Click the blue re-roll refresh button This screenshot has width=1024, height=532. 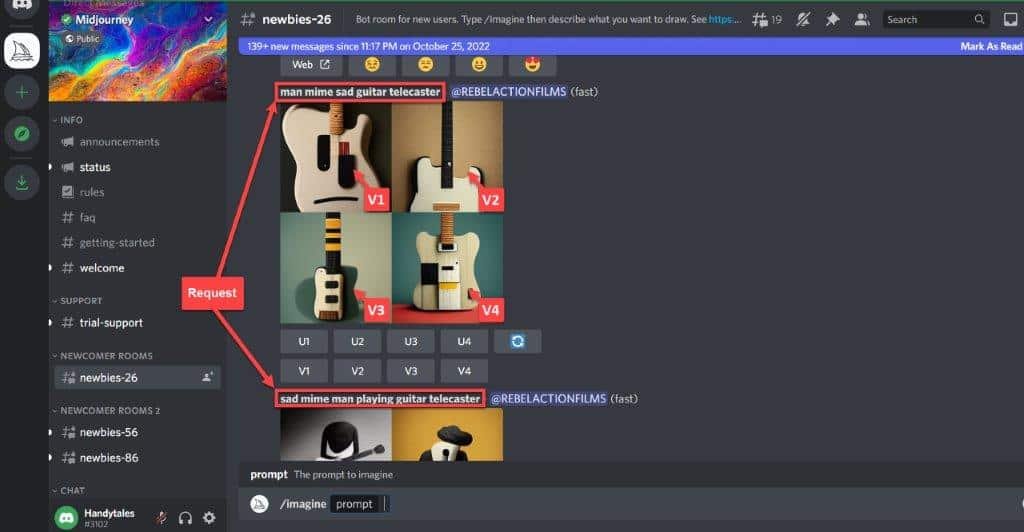pyautogui.click(x=517, y=341)
